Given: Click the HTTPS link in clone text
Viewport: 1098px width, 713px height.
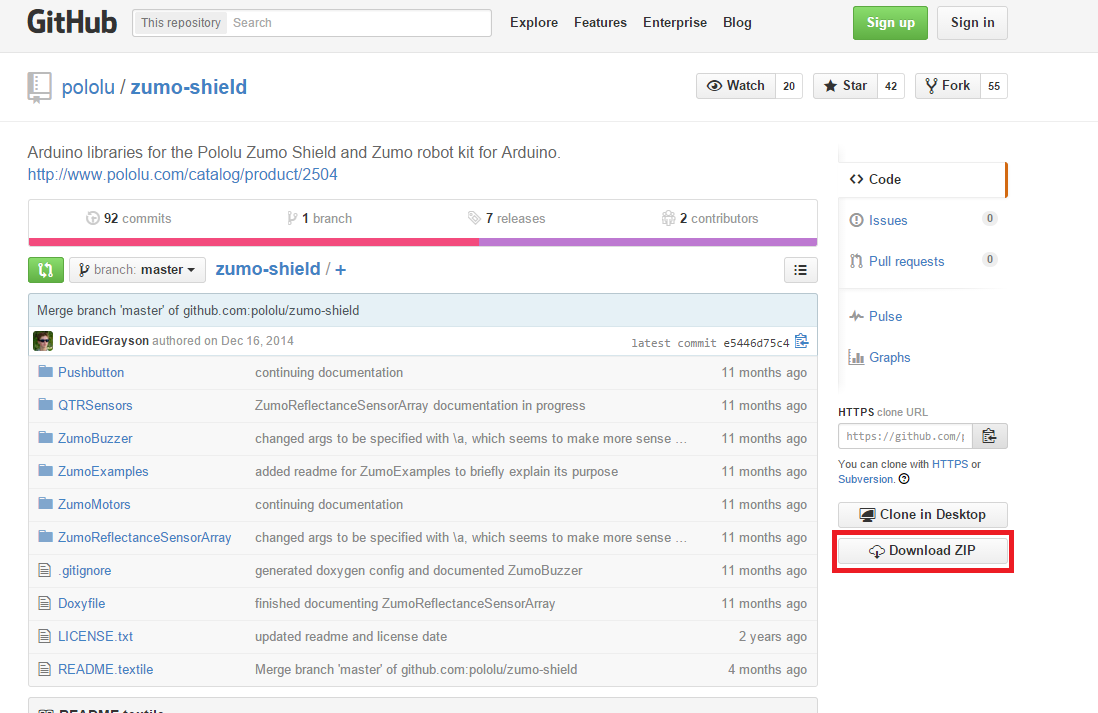Looking at the screenshot, I should (x=950, y=464).
